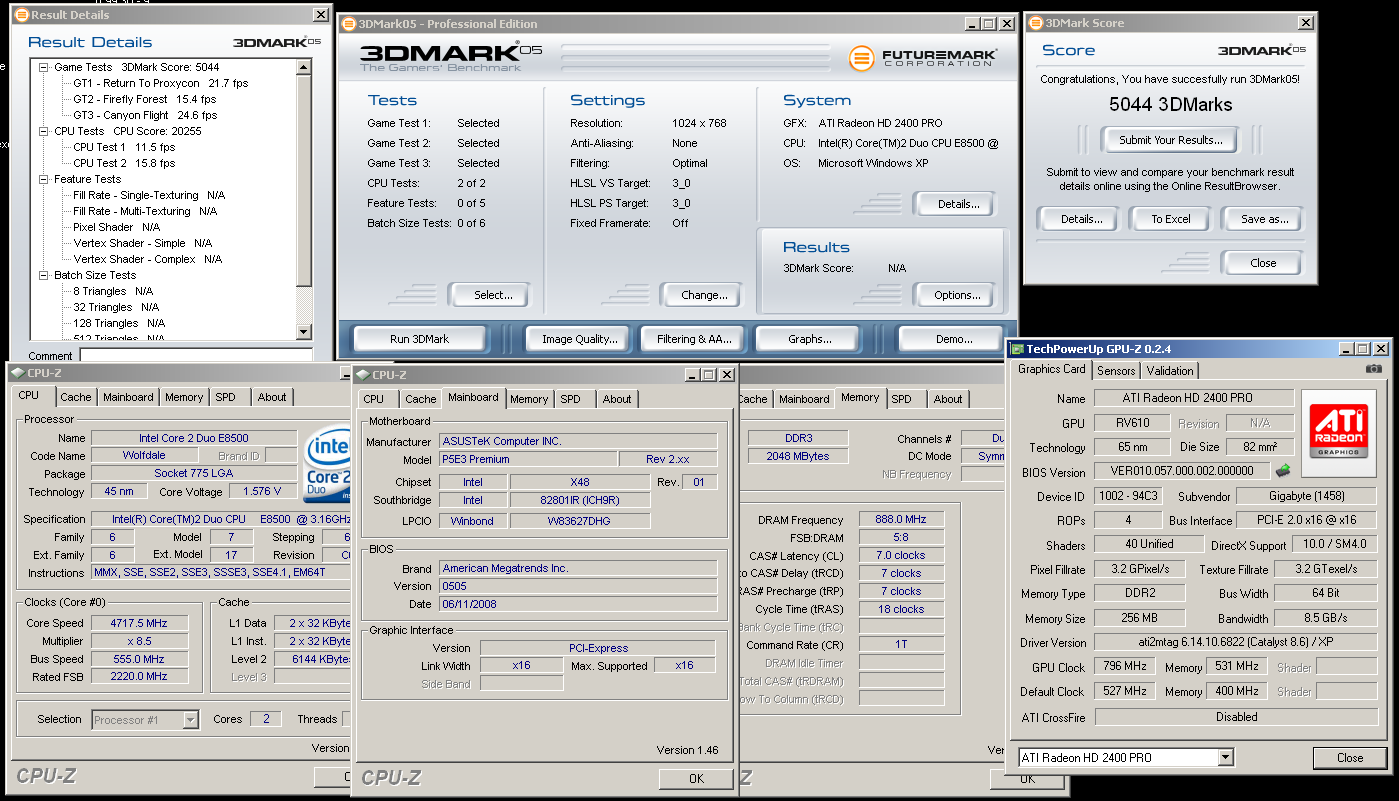The width and height of the screenshot is (1399, 801).
Task: Click the 3DMark05 Professional Edition title icon
Action: click(x=348, y=24)
